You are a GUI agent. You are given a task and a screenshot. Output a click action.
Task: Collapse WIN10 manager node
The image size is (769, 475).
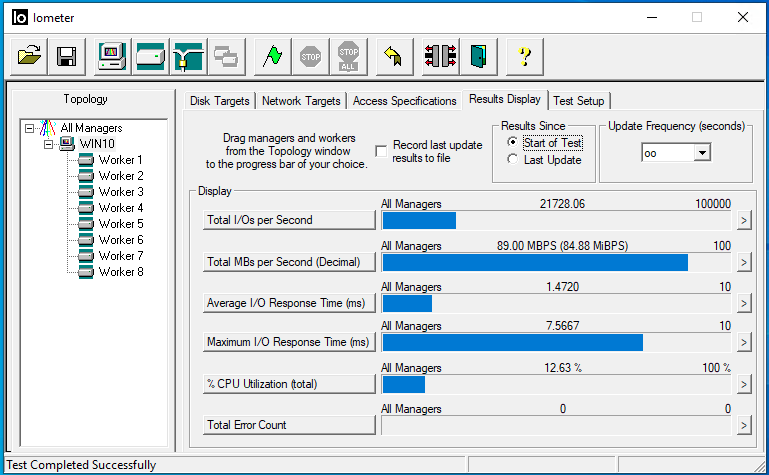(48, 144)
